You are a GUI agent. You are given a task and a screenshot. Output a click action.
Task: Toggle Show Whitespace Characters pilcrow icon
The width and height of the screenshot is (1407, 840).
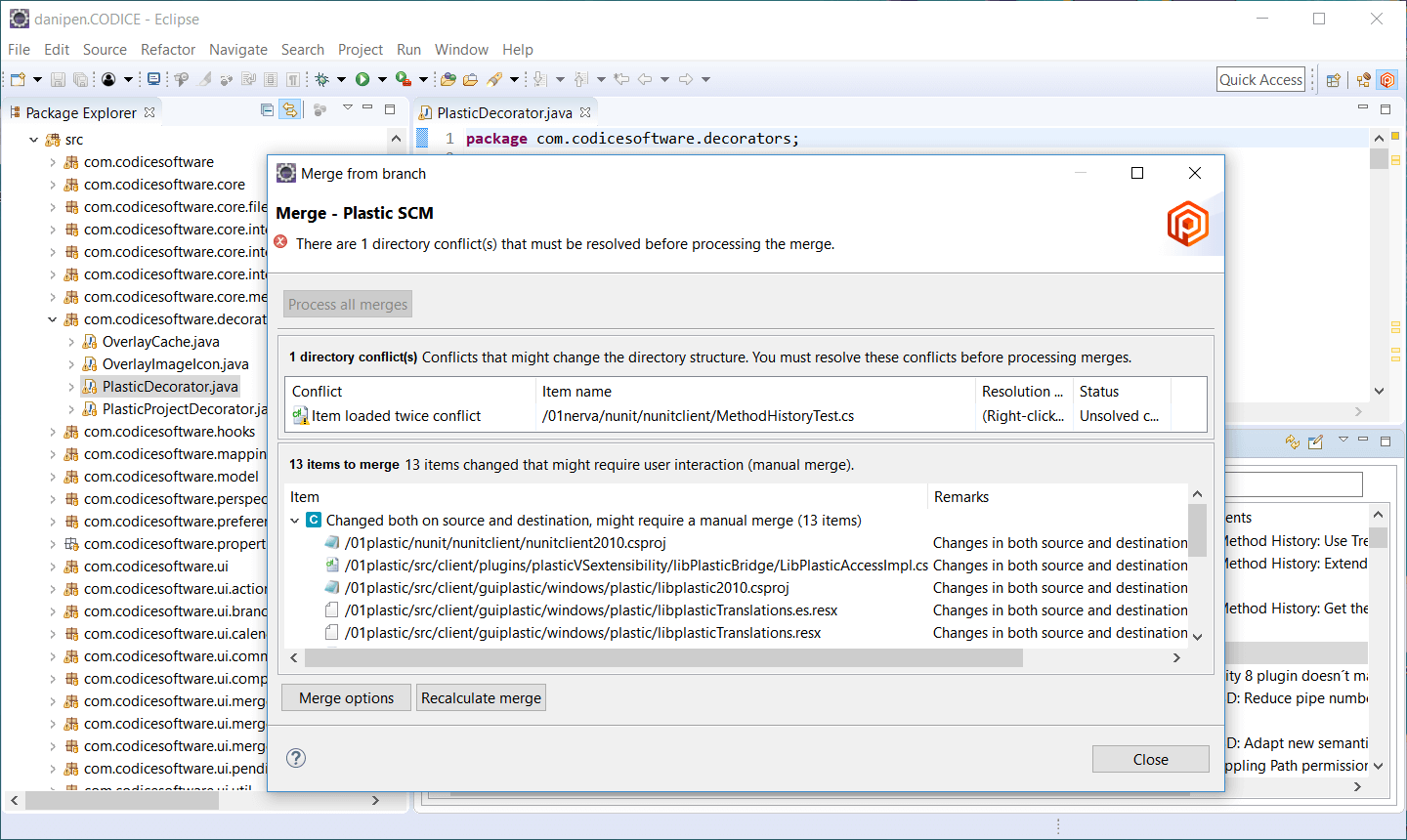coord(294,79)
